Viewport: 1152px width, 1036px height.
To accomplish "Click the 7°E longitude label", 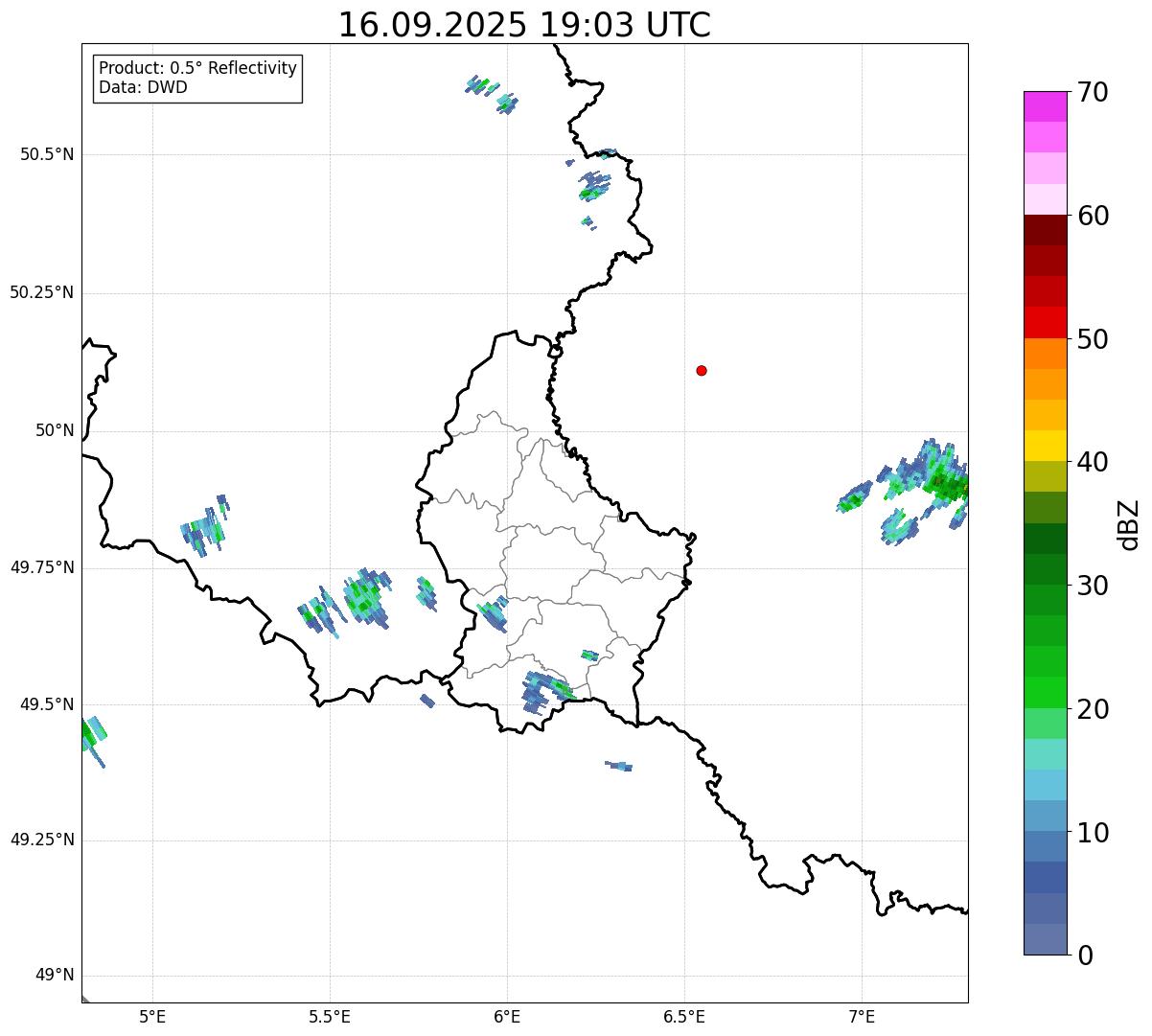I will coord(863,1016).
